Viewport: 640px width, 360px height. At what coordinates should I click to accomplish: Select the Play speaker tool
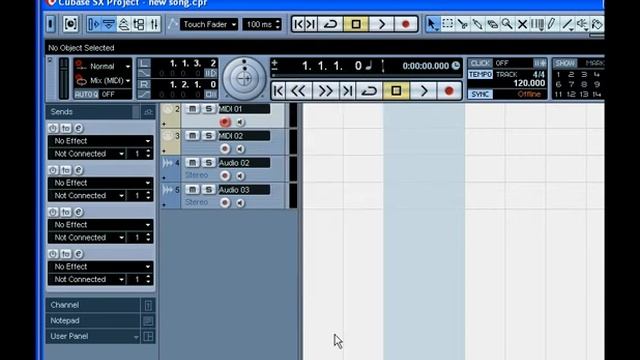[x=582, y=24]
